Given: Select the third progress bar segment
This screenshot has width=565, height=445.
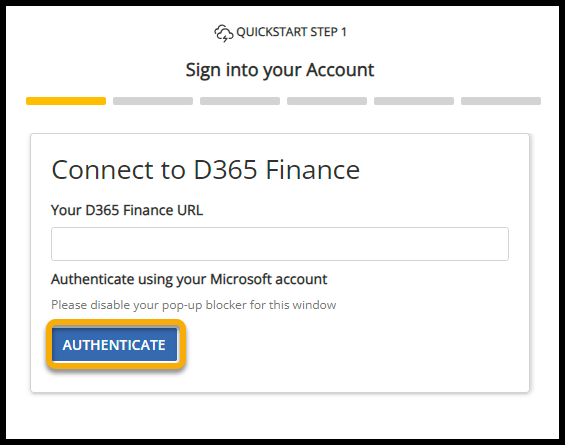Looking at the screenshot, I should click(x=240, y=101).
